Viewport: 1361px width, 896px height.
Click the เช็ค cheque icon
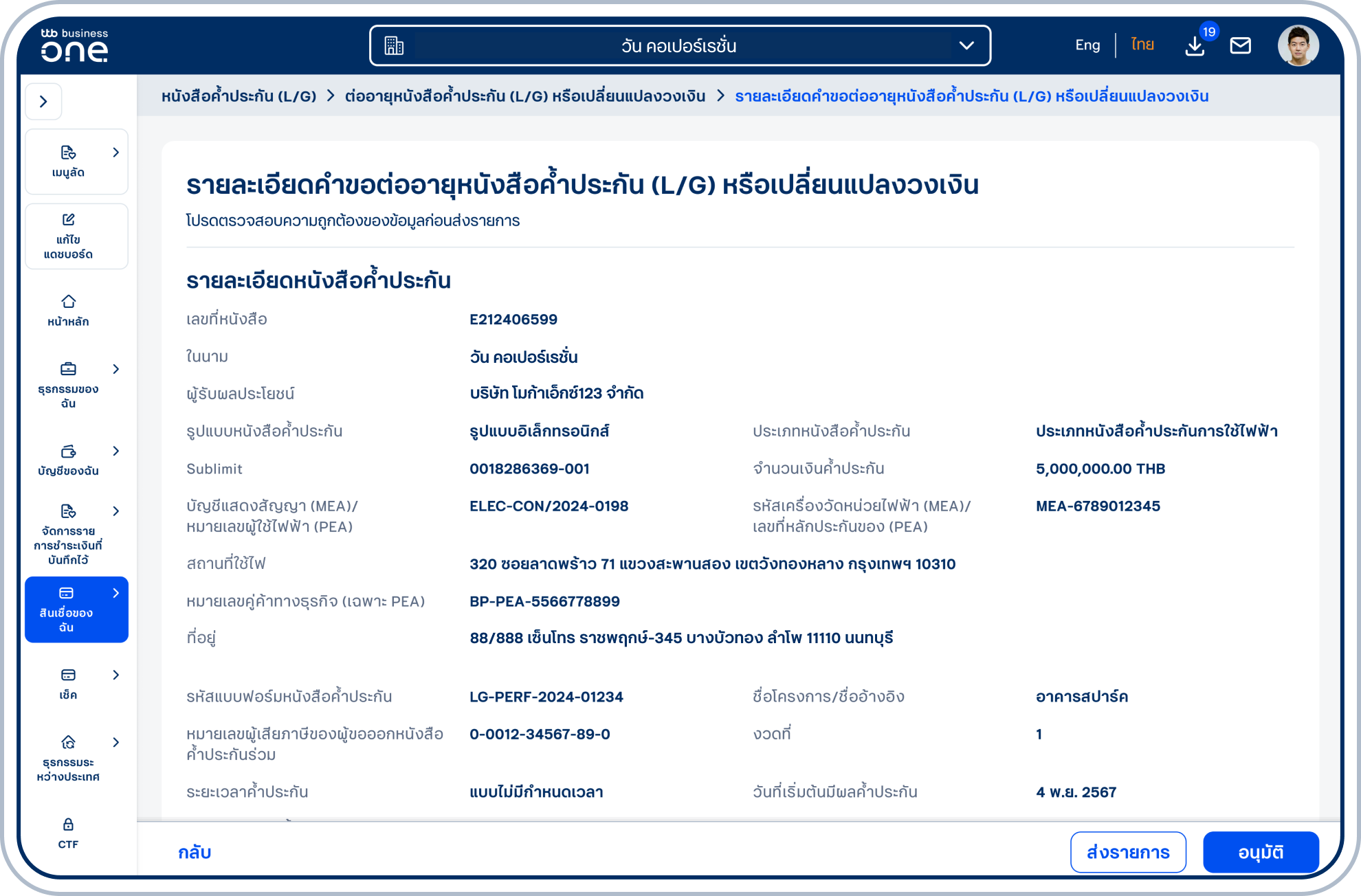(67, 675)
